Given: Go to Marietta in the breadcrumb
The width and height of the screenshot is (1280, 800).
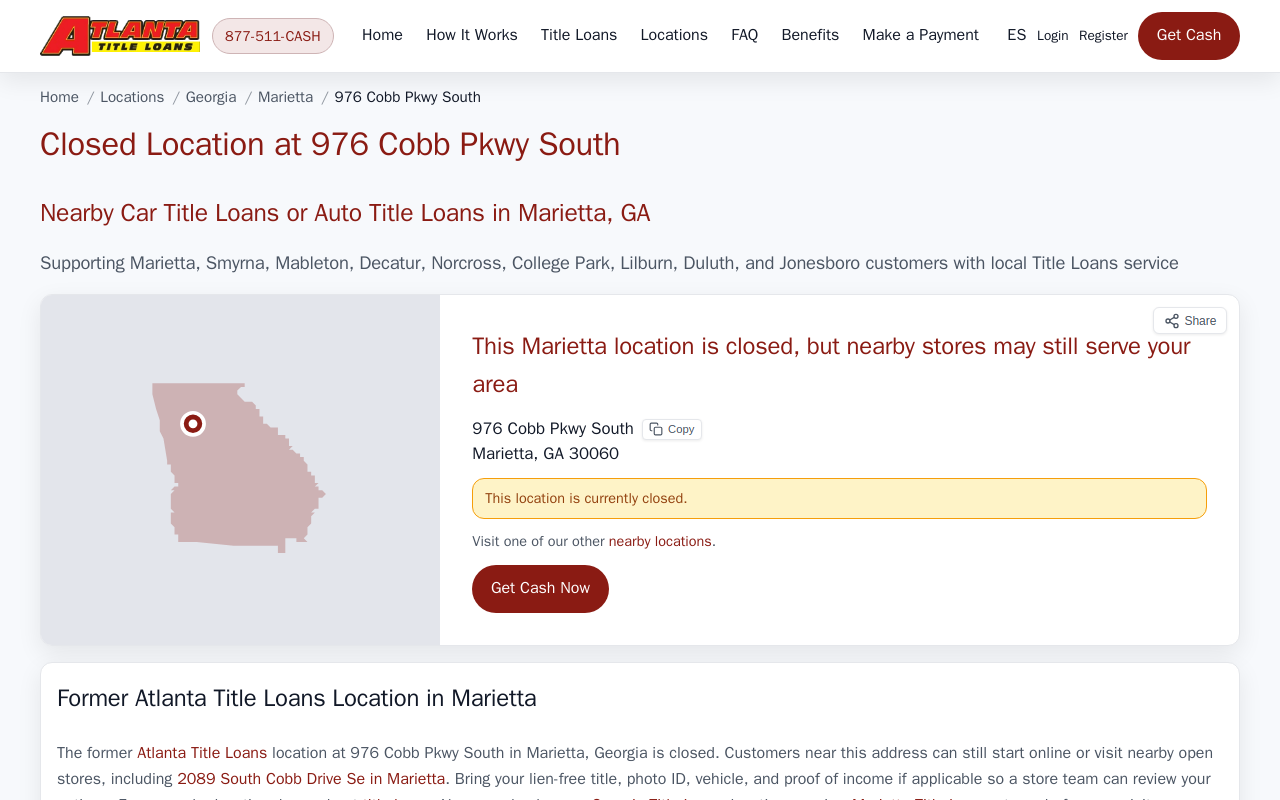Looking at the screenshot, I should [286, 97].
